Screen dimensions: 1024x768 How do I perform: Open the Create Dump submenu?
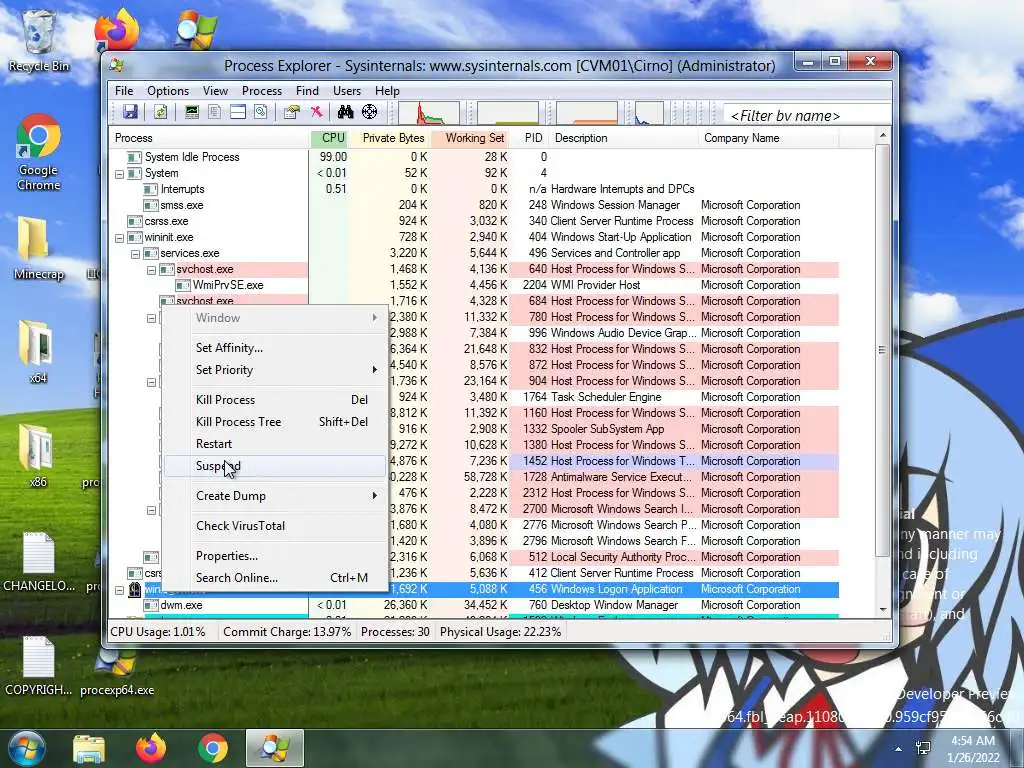pos(274,496)
